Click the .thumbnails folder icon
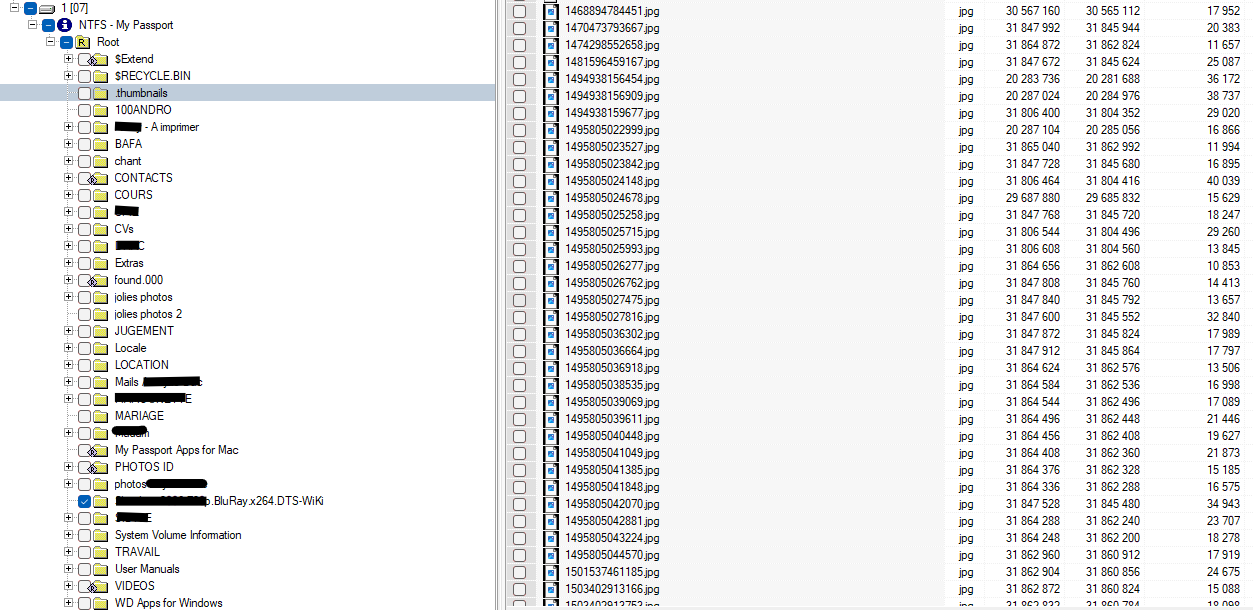The image size is (1253, 610). [x=100, y=93]
